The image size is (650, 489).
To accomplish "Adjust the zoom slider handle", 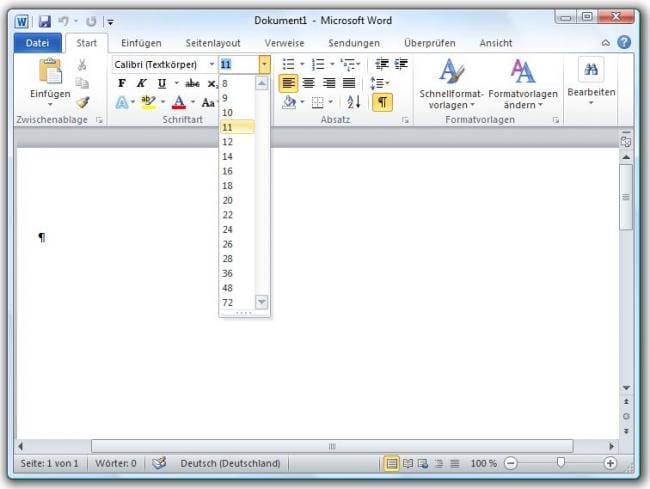I will coord(560,462).
